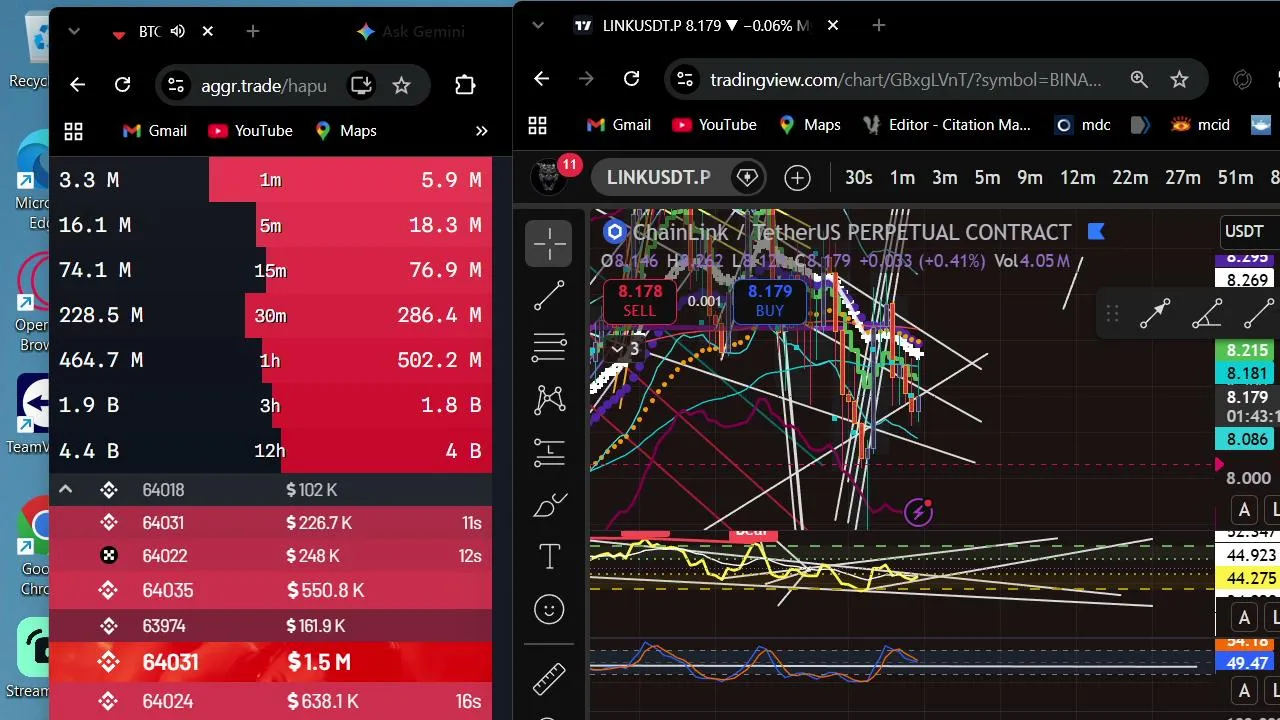Pick the arrow line tool in floating toolbar
Image resolution: width=1280 pixels, height=720 pixels.
click(1155, 314)
